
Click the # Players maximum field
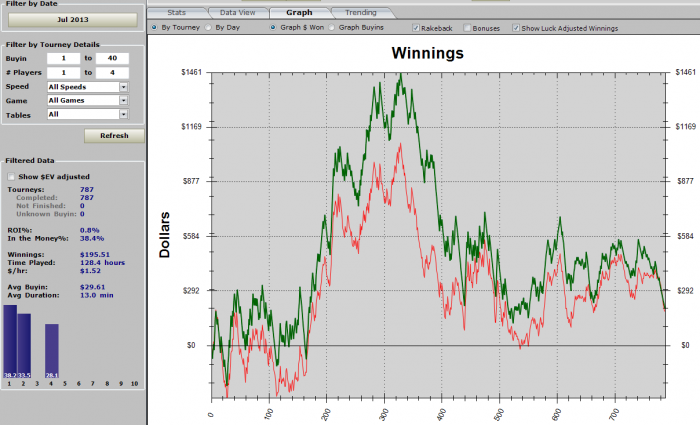(112, 73)
